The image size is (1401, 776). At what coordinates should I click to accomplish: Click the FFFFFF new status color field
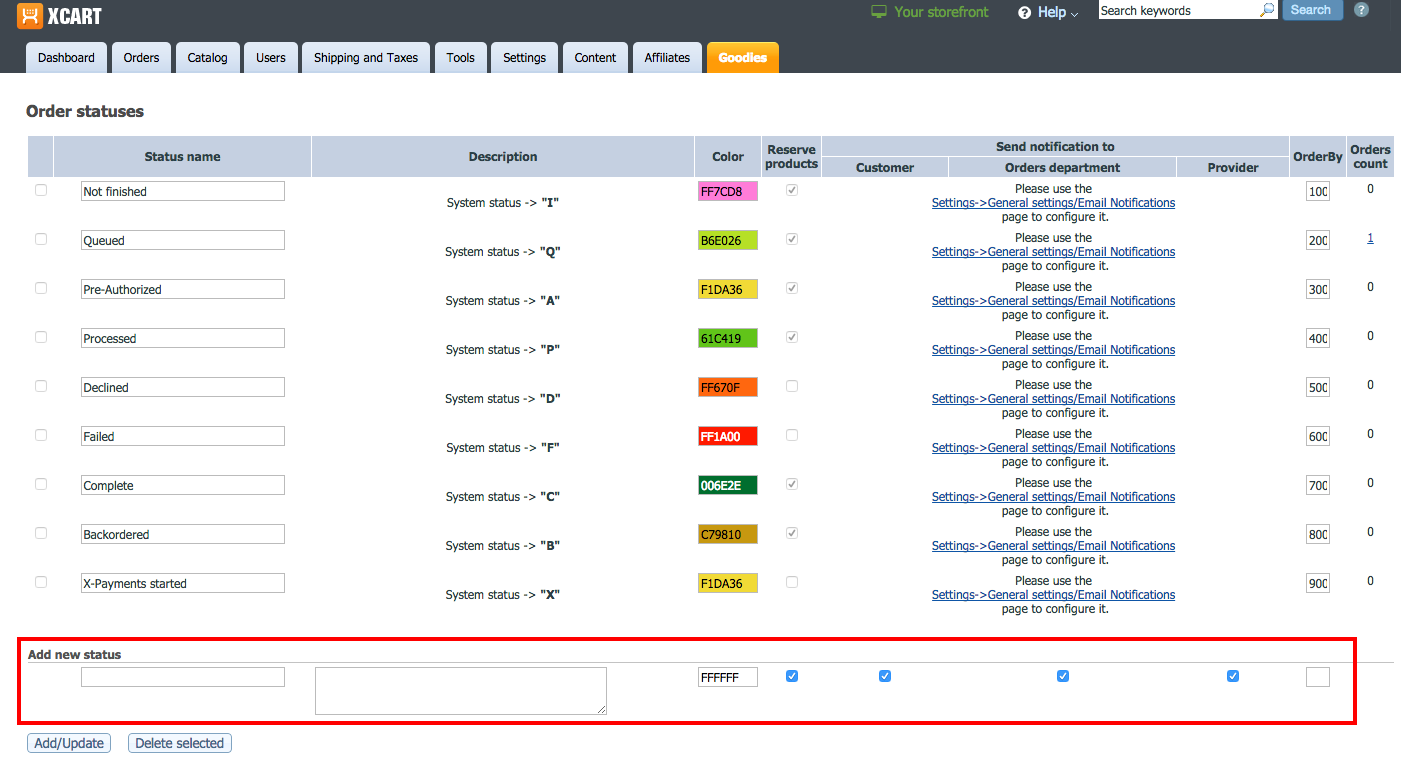728,677
